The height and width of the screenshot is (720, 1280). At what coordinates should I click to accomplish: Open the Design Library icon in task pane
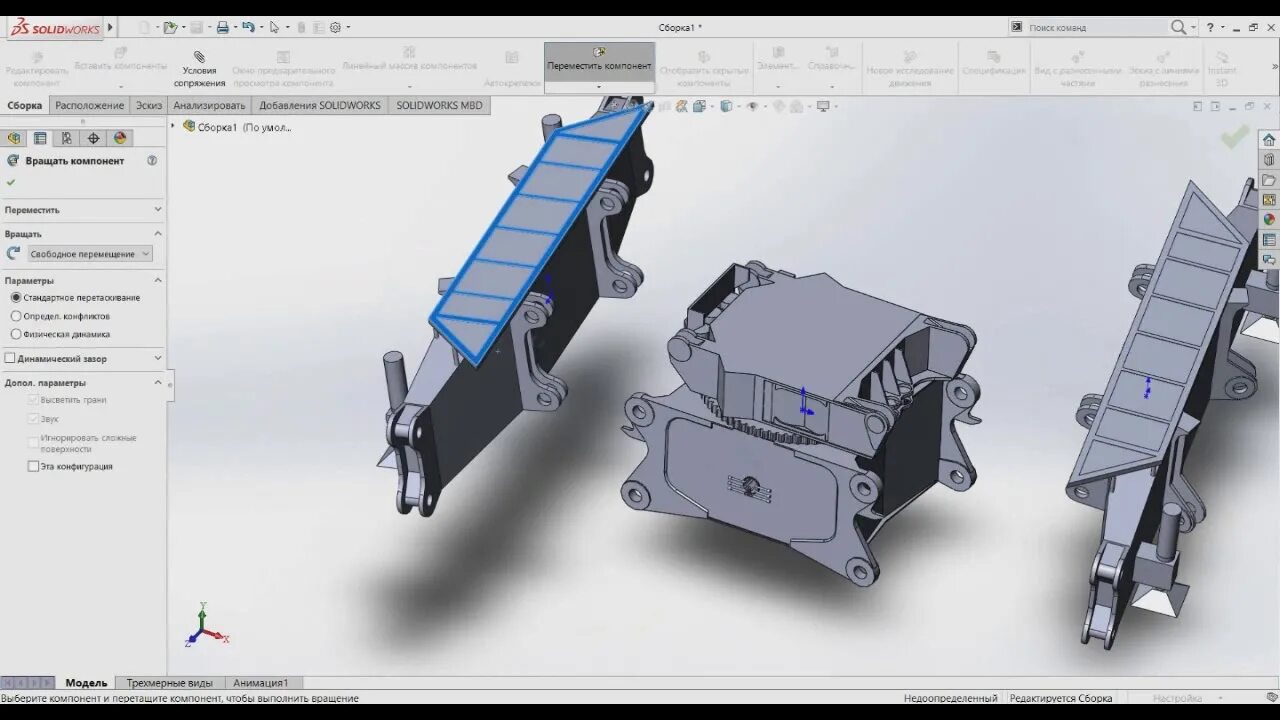pos(1269,160)
